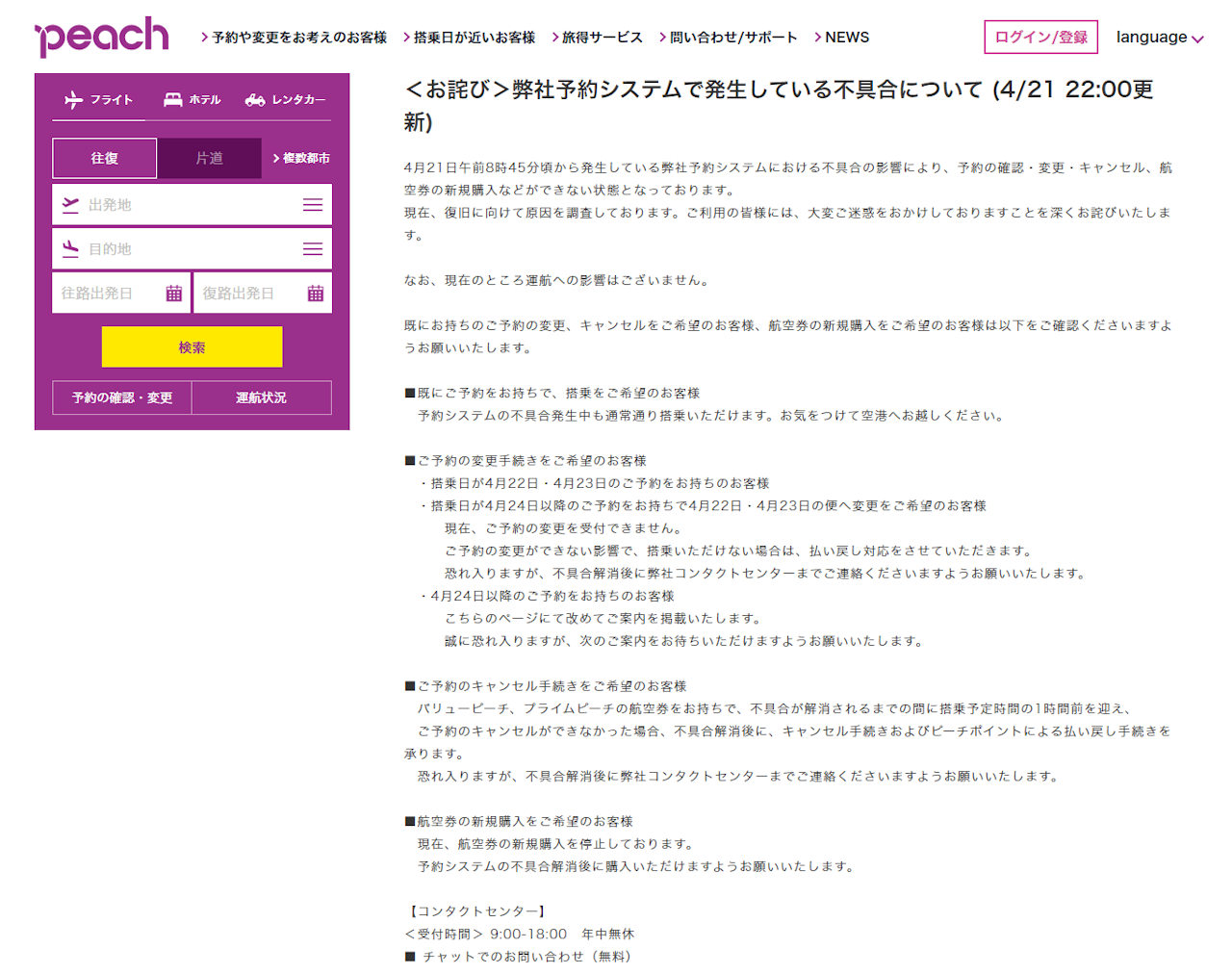Click the ログイン/登録 button

click(1040, 37)
